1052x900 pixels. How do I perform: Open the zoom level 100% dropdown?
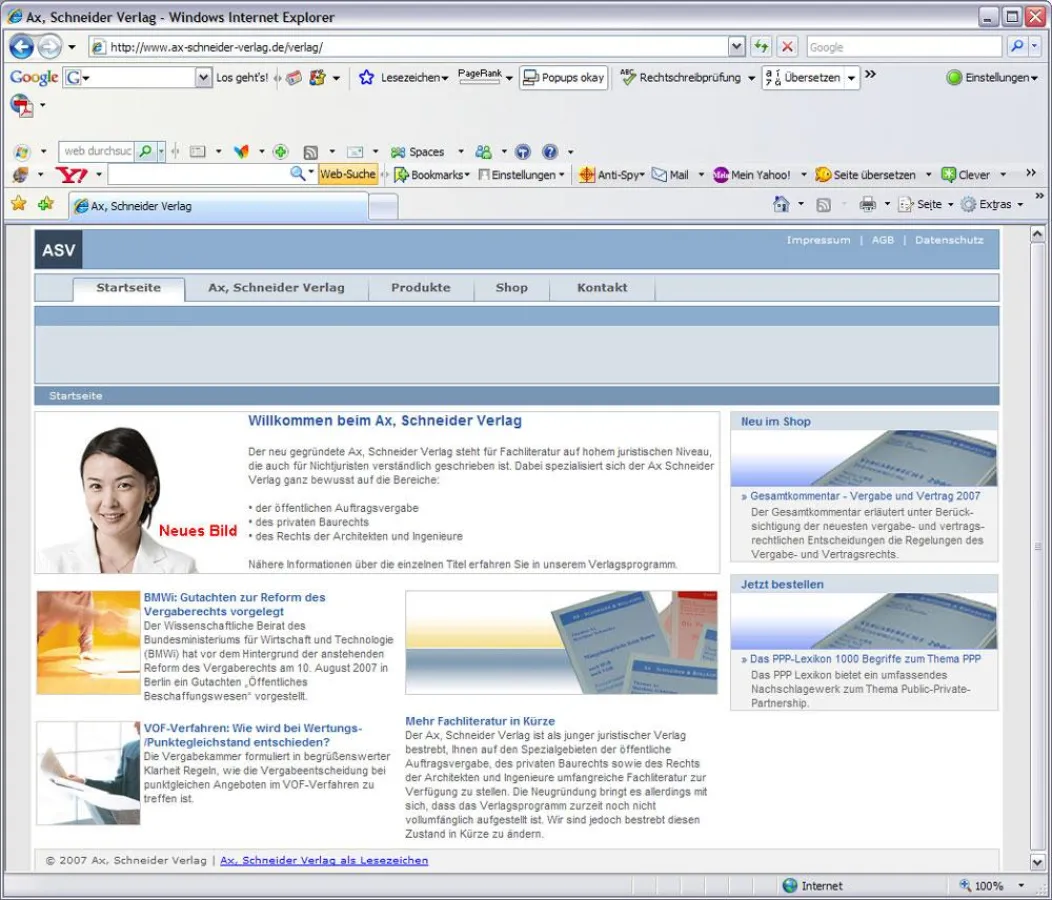(x=1021, y=886)
